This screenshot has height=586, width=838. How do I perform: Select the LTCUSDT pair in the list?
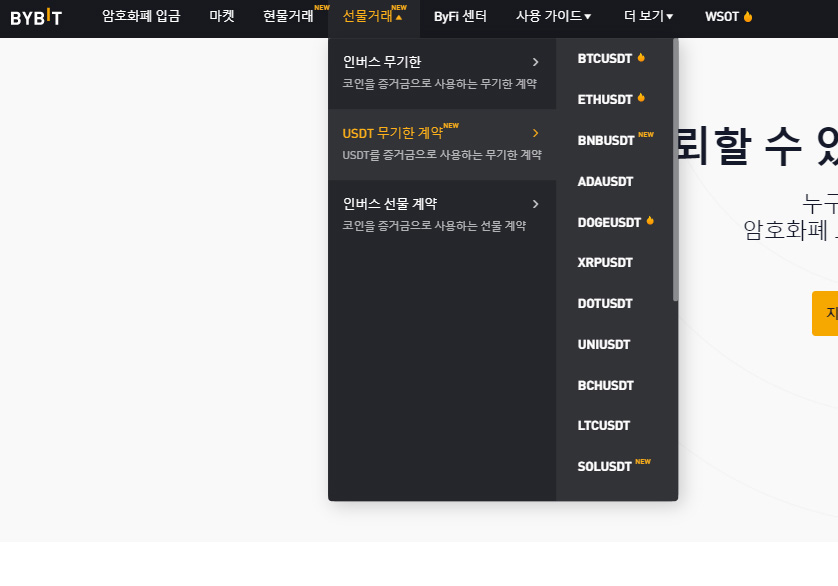click(x=603, y=425)
